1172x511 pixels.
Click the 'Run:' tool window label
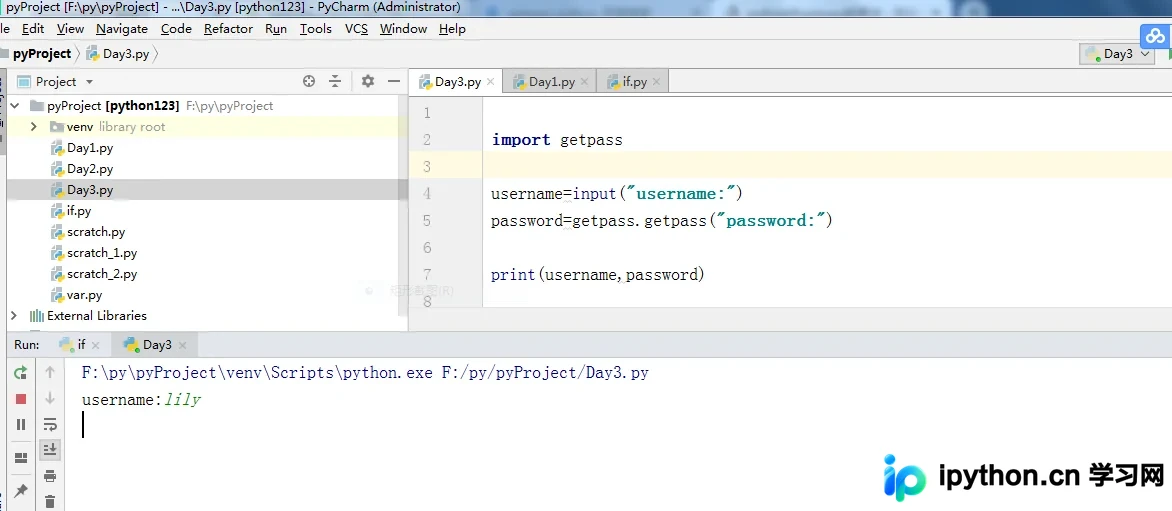coord(26,344)
